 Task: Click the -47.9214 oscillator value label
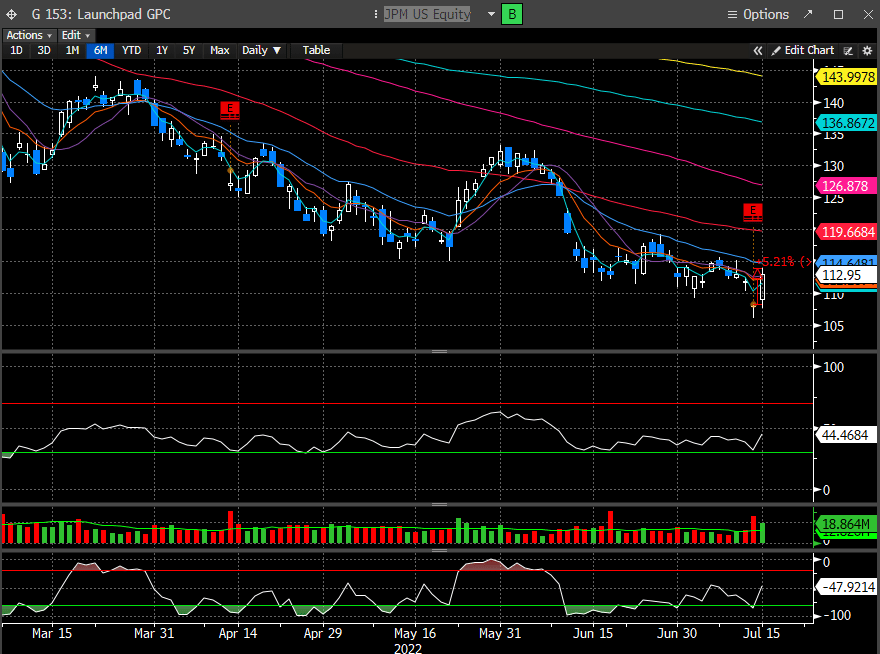click(847, 587)
